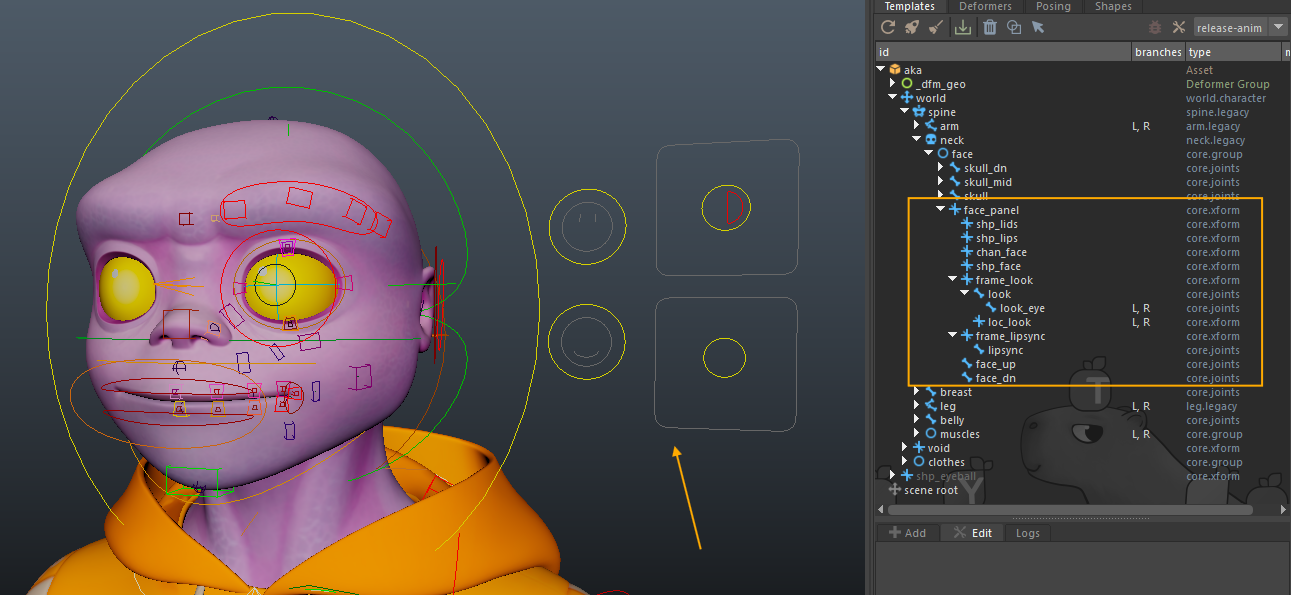The image size is (1291, 595).
Task: Expand the _dfm_geo node
Action: point(893,84)
